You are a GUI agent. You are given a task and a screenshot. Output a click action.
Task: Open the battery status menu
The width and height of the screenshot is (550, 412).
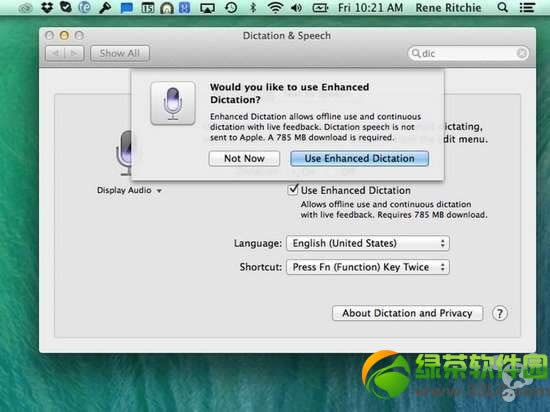click(320, 8)
